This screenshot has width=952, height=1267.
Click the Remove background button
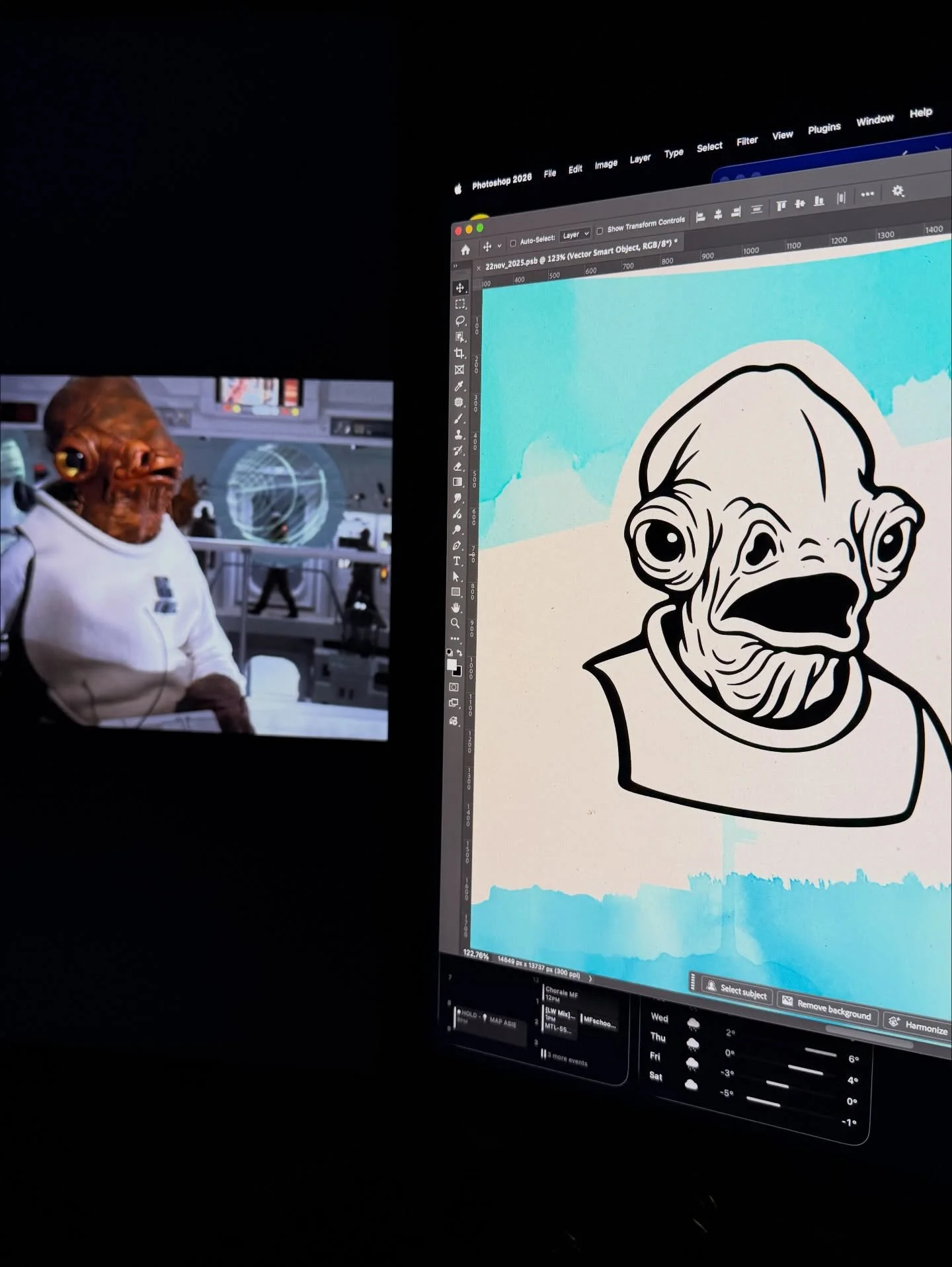(x=827, y=1009)
